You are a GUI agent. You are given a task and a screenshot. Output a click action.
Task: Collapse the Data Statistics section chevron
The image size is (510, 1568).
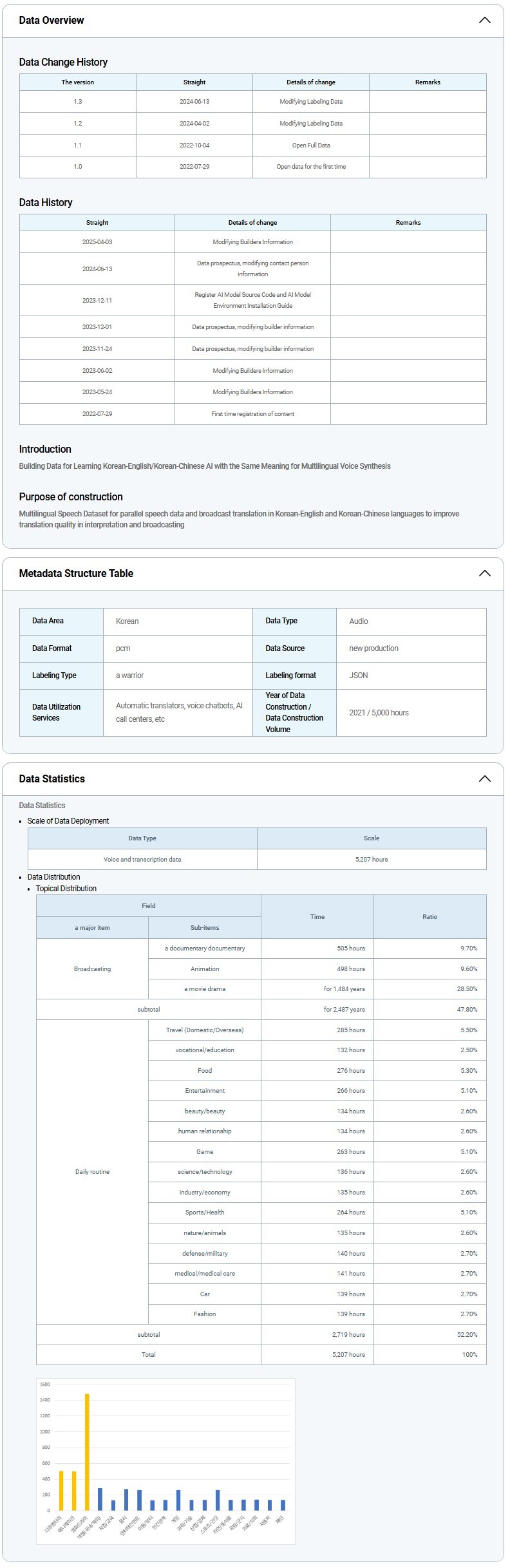484,779
